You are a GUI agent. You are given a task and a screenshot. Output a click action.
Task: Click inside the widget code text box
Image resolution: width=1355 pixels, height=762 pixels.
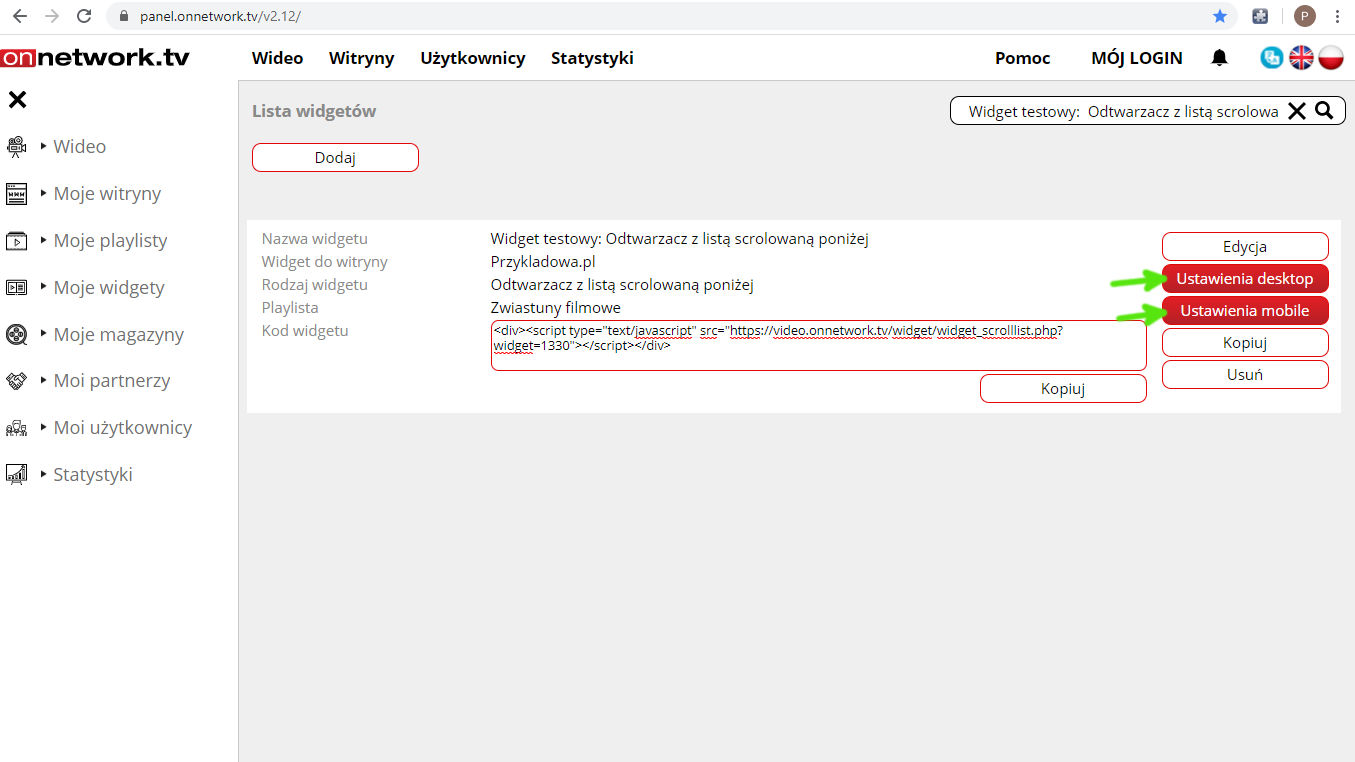[818, 345]
